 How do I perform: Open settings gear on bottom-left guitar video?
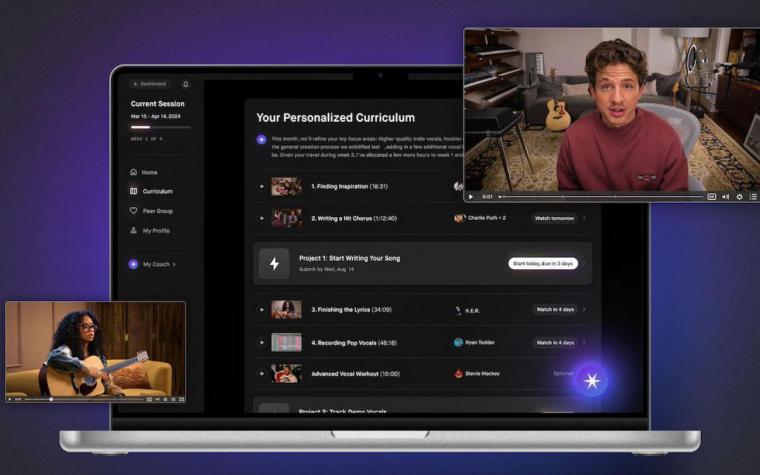tap(165, 399)
